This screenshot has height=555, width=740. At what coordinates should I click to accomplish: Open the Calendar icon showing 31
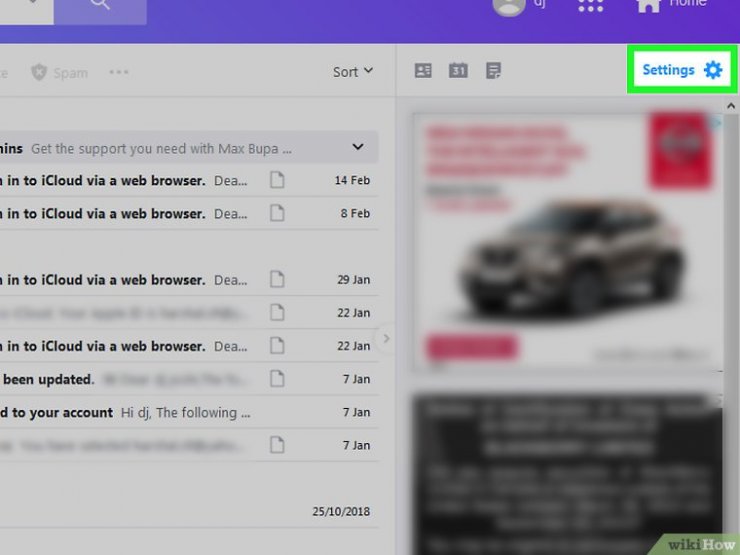click(x=458, y=71)
